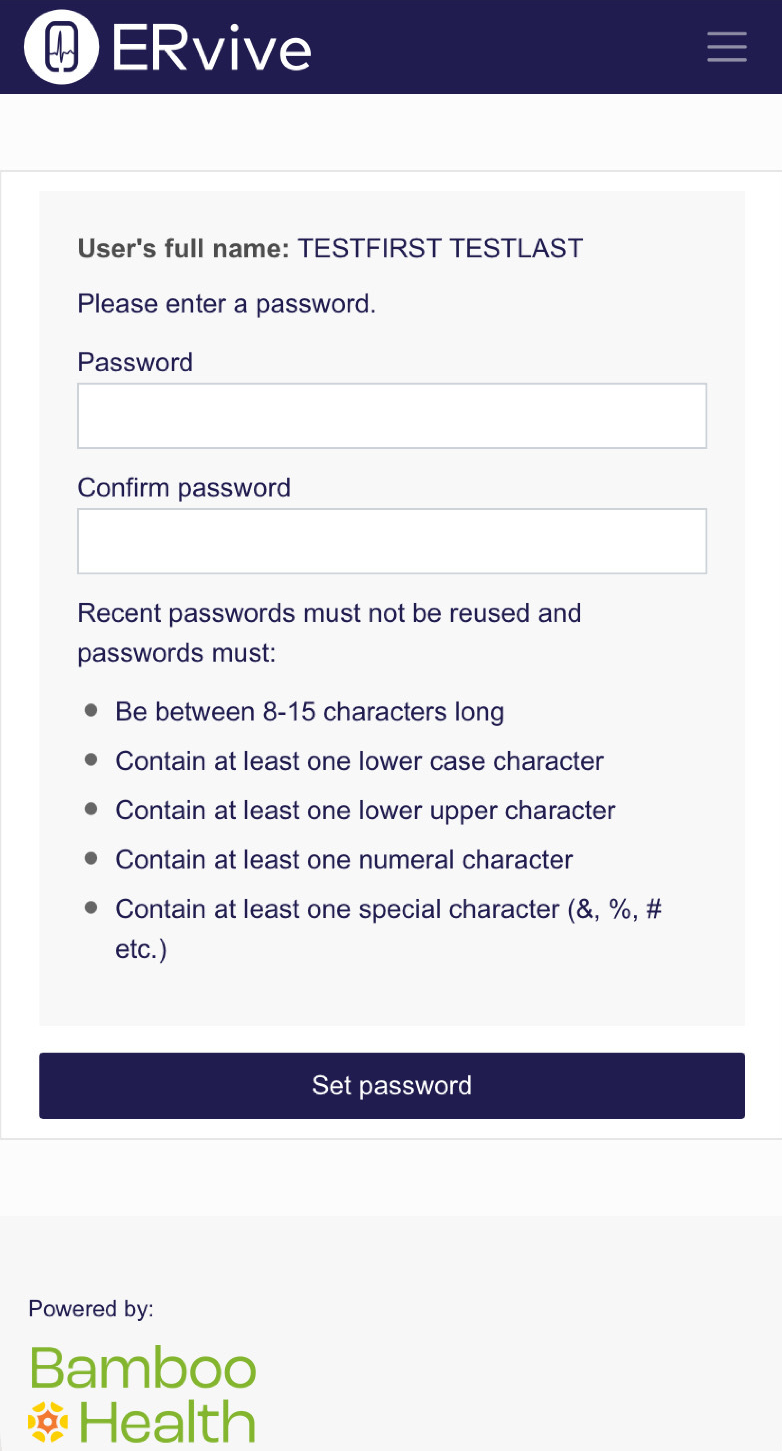Click the 'Powered by:' footer text
Screen dimensions: 782x1451
91,1309
